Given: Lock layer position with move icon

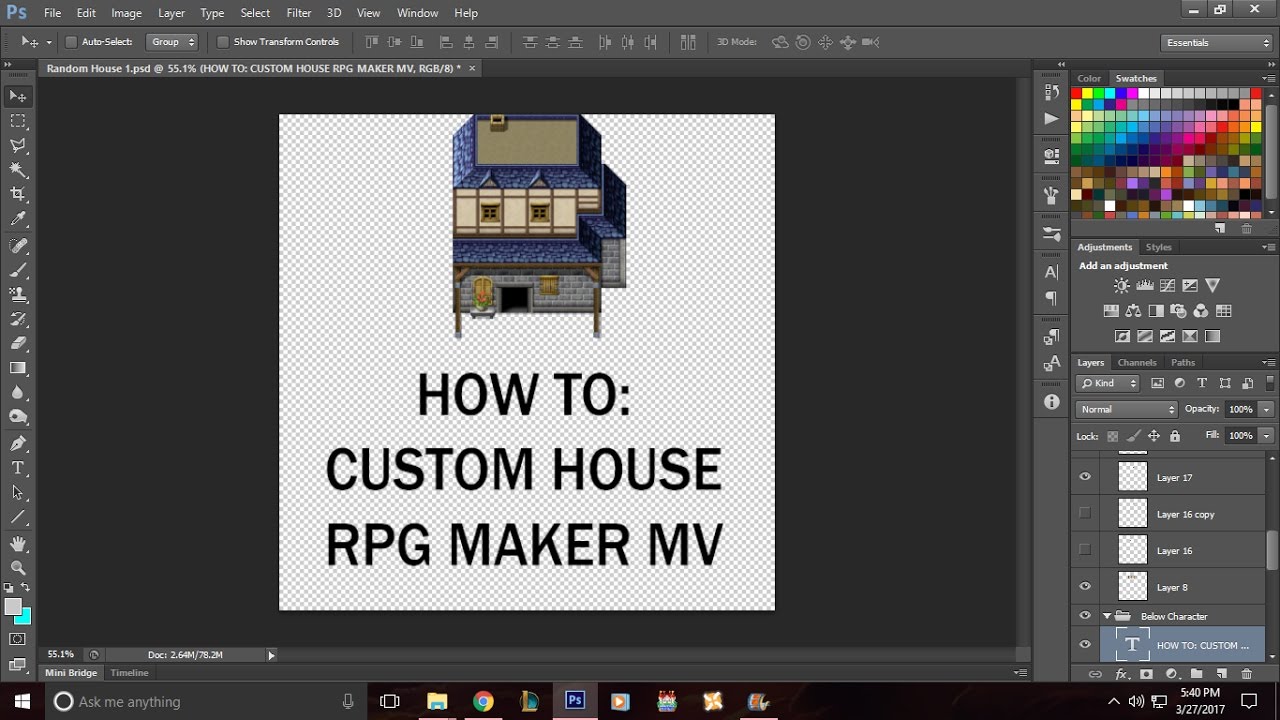Looking at the screenshot, I should coord(1154,436).
